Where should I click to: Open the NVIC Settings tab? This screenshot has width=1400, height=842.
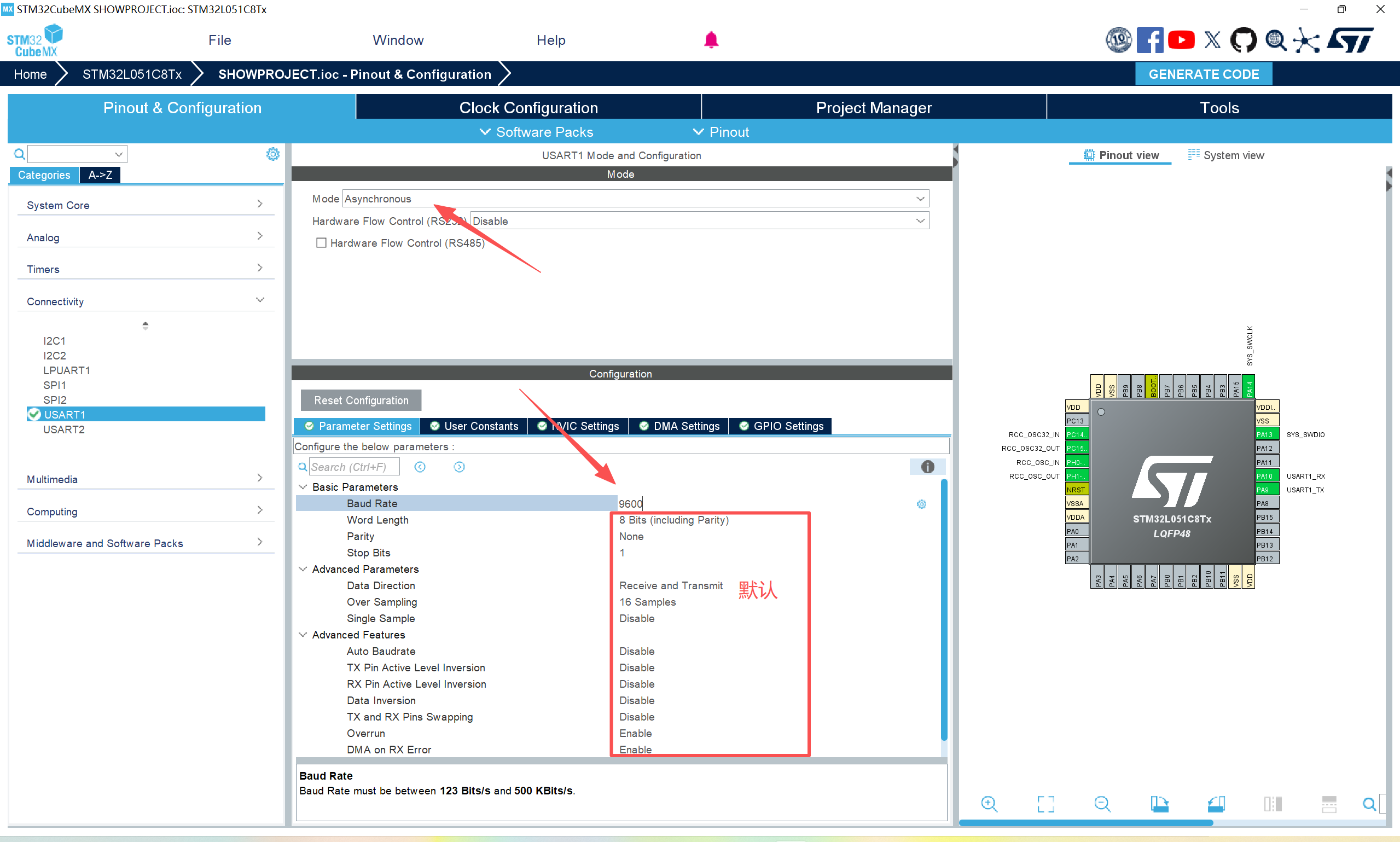(579, 426)
